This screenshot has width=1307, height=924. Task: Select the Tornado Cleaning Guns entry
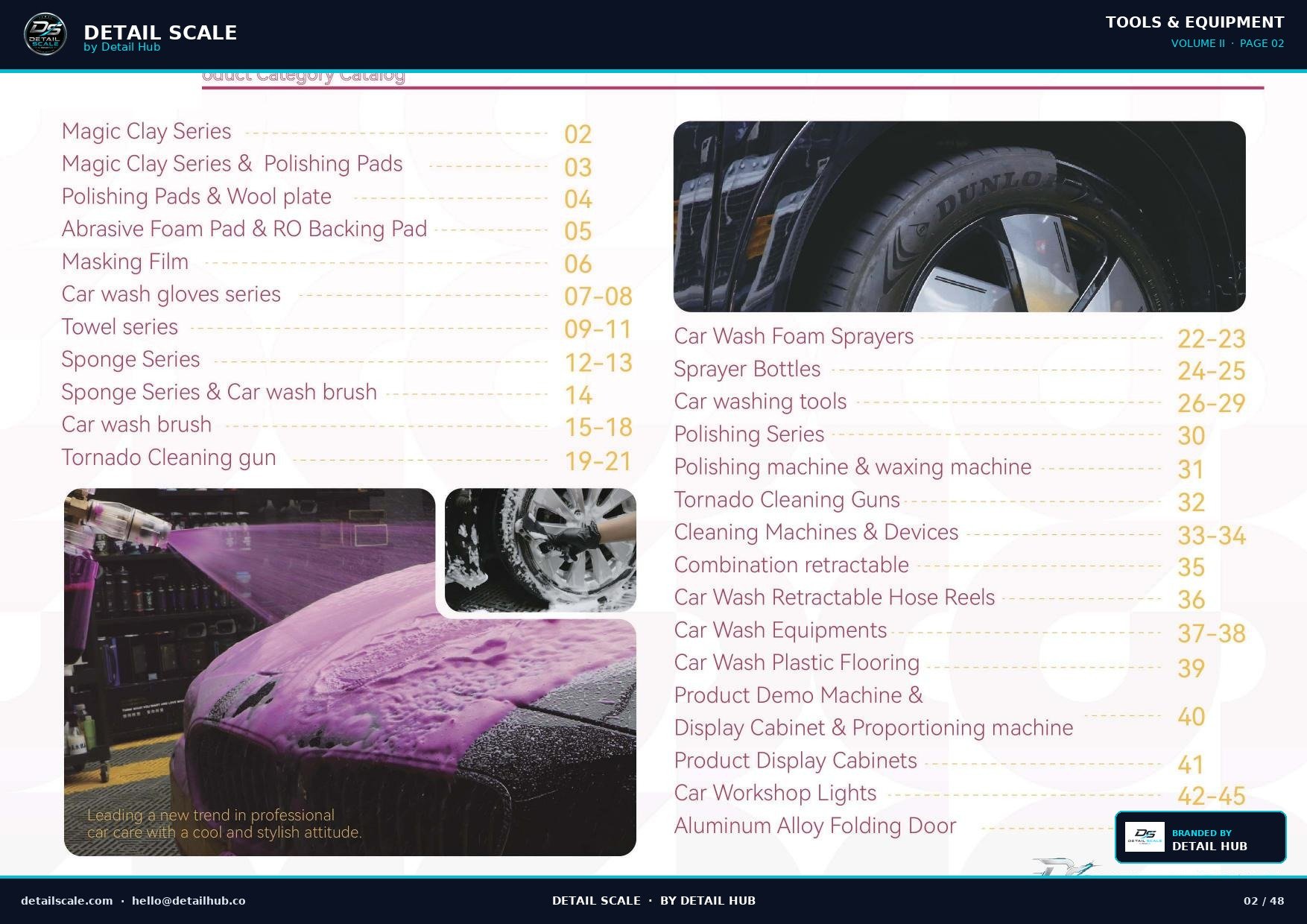click(x=787, y=500)
